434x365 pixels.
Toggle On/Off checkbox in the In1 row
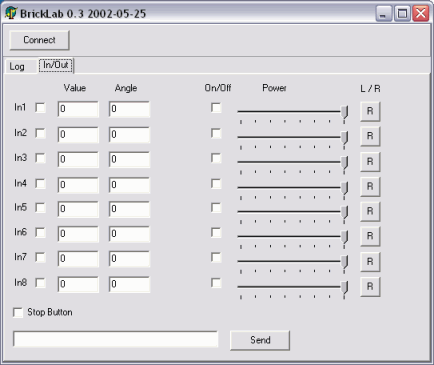tap(216, 108)
